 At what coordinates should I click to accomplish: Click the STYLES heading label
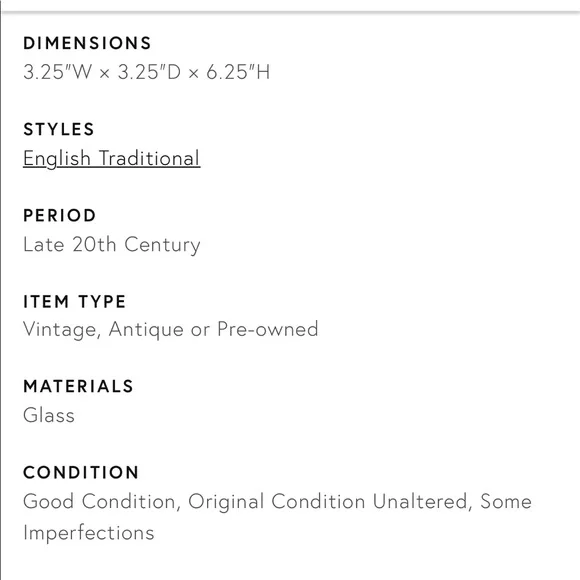point(58,129)
